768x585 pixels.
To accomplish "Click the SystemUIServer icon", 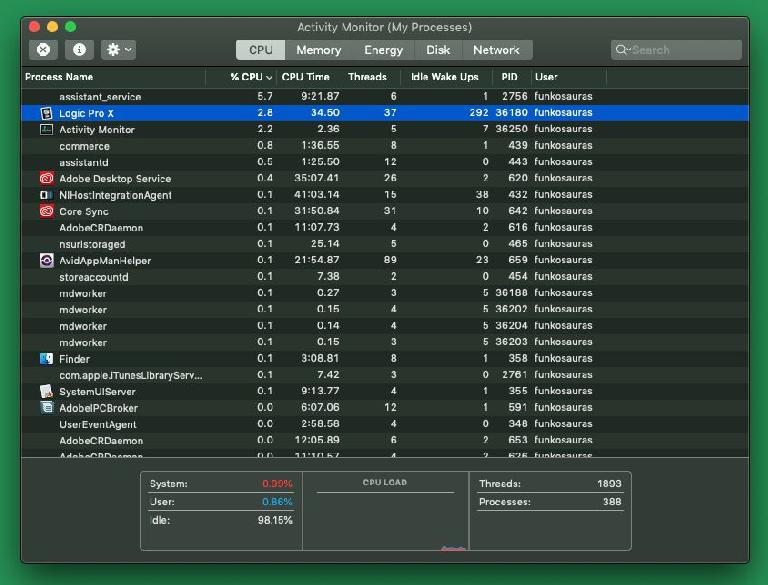I will coord(47,391).
